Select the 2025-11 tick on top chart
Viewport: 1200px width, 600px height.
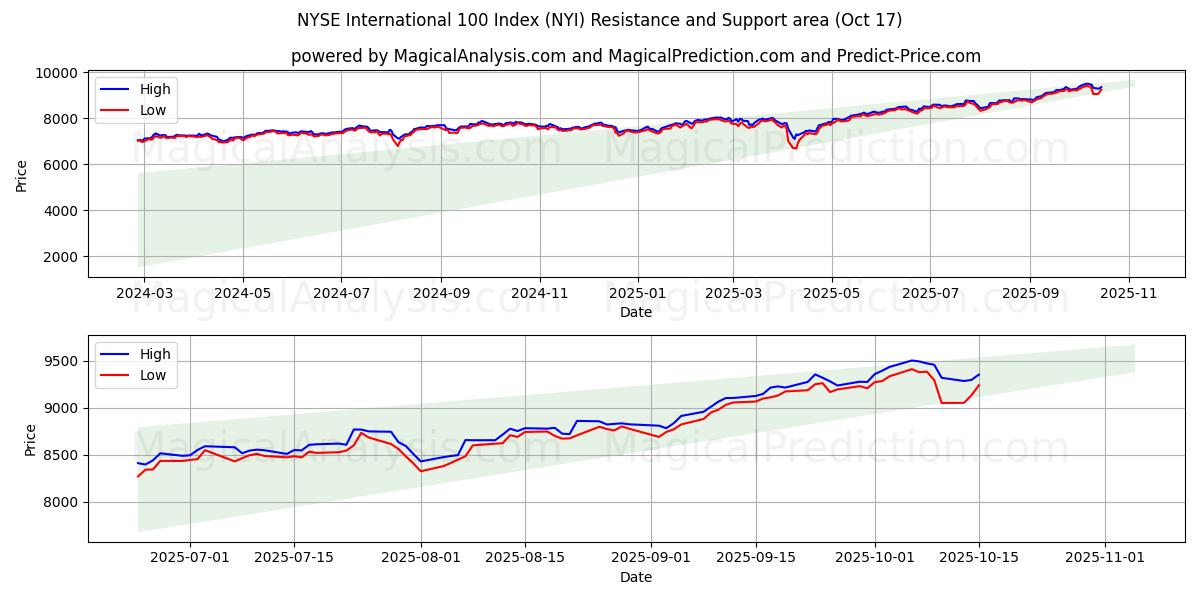click(1130, 294)
